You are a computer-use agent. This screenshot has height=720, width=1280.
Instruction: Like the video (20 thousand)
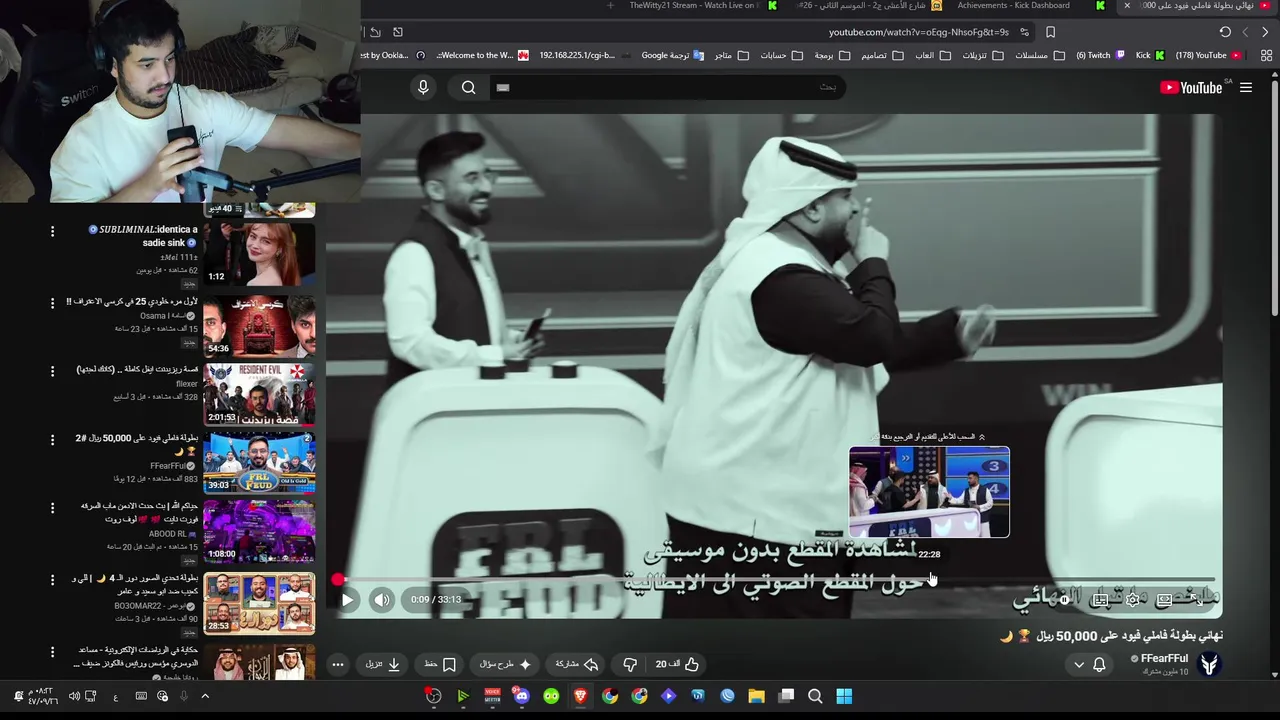[677, 664]
